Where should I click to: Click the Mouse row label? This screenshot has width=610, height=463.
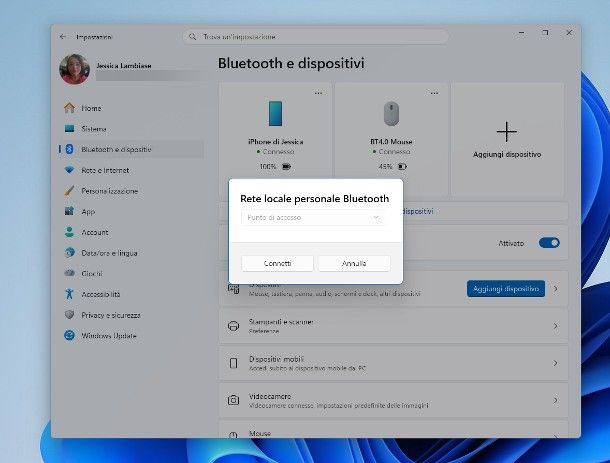click(260, 433)
